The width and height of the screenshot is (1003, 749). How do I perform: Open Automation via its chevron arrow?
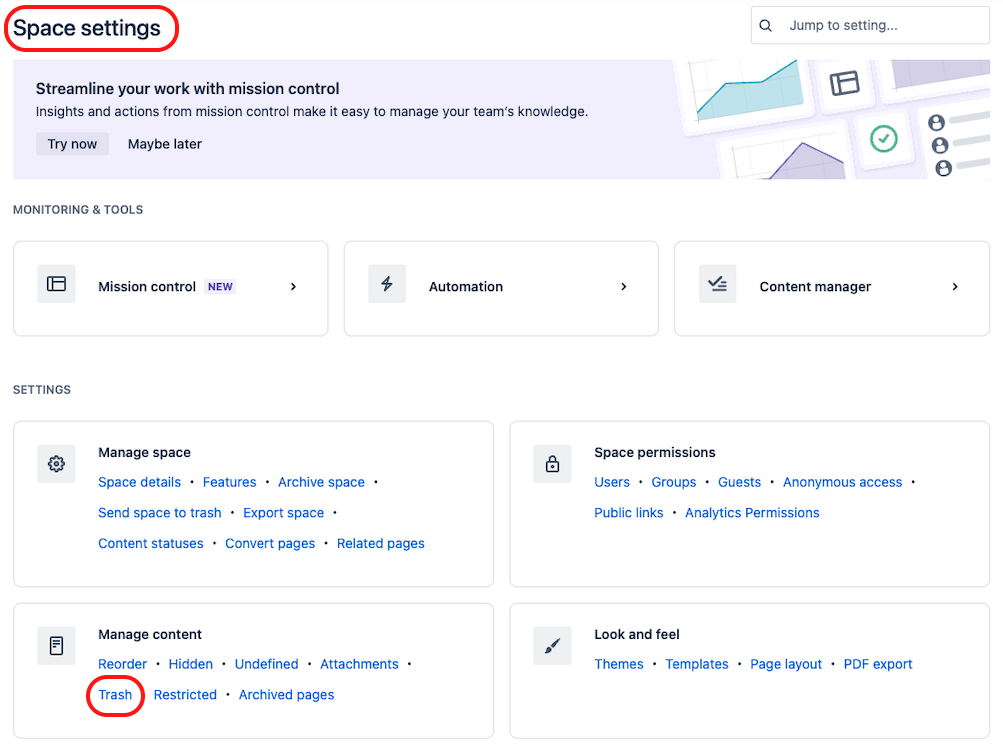(623, 286)
